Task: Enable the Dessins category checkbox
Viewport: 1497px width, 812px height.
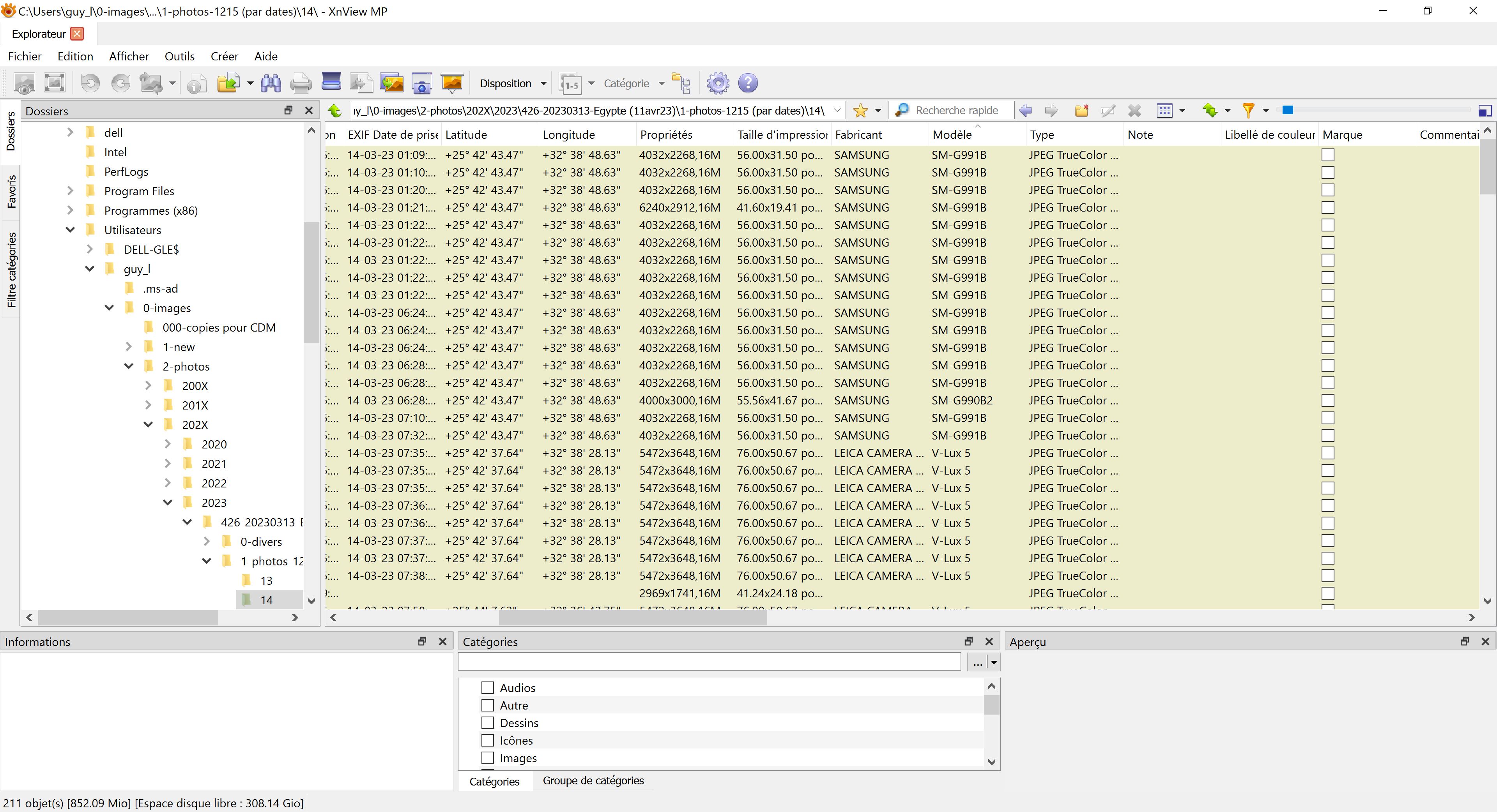Action: click(x=488, y=723)
